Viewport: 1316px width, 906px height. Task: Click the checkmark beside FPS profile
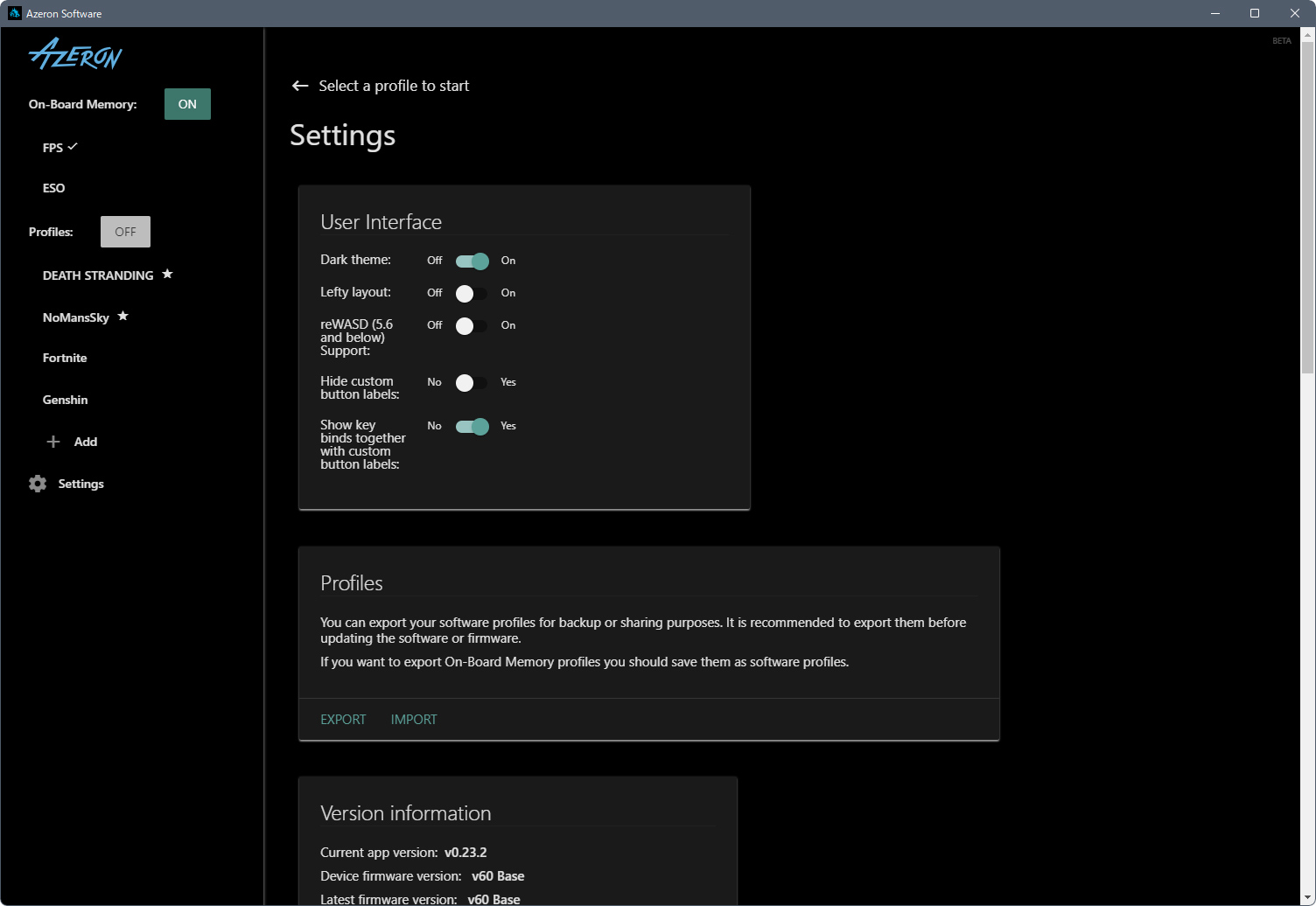73,147
